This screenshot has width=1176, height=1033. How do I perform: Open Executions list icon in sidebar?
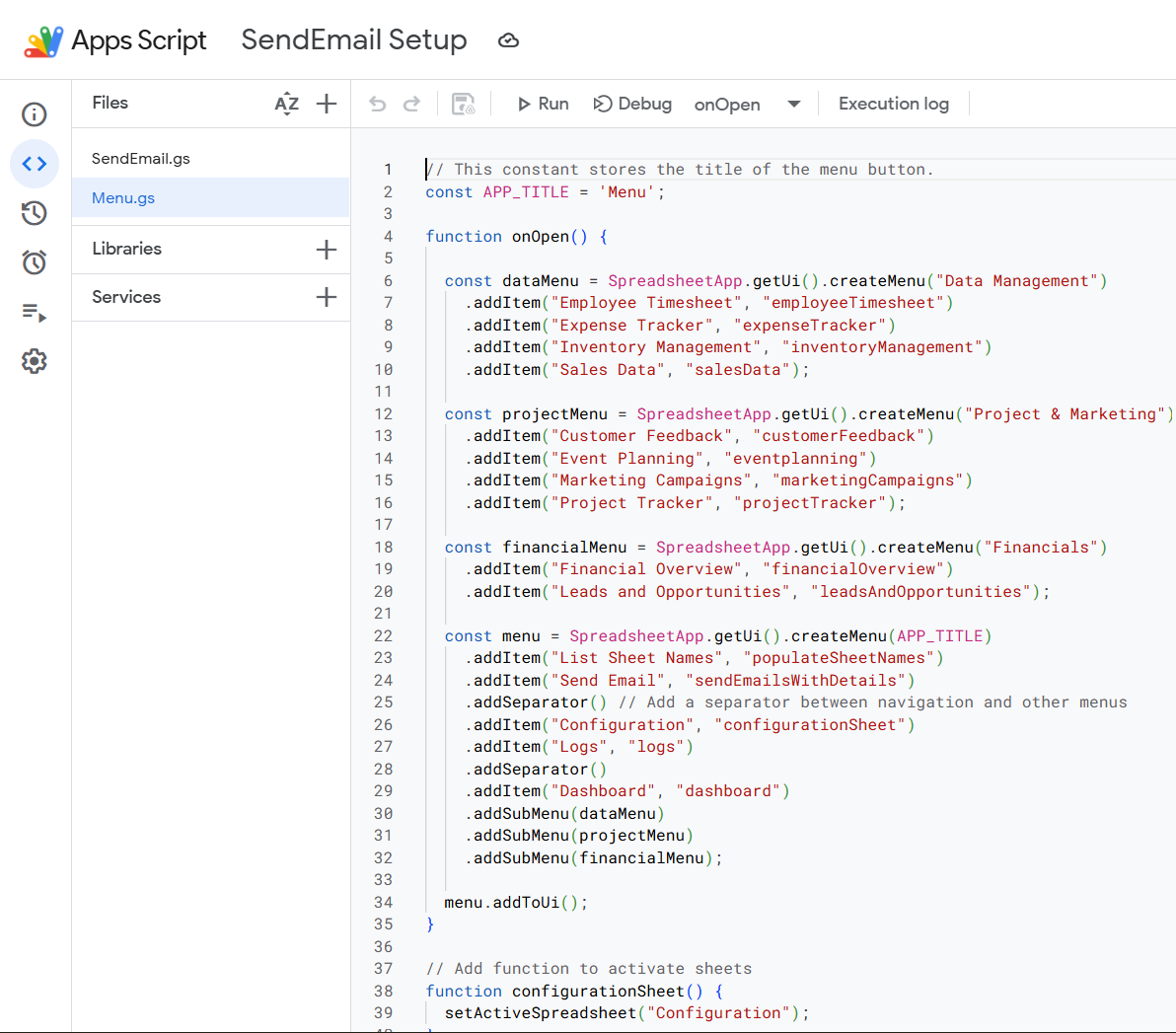click(35, 312)
